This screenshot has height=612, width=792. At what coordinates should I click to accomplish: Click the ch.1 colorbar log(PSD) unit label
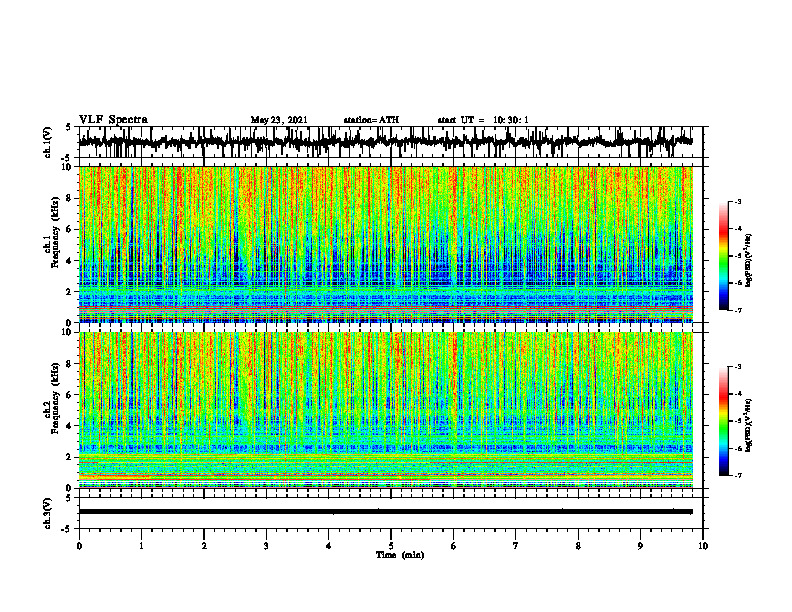point(749,261)
